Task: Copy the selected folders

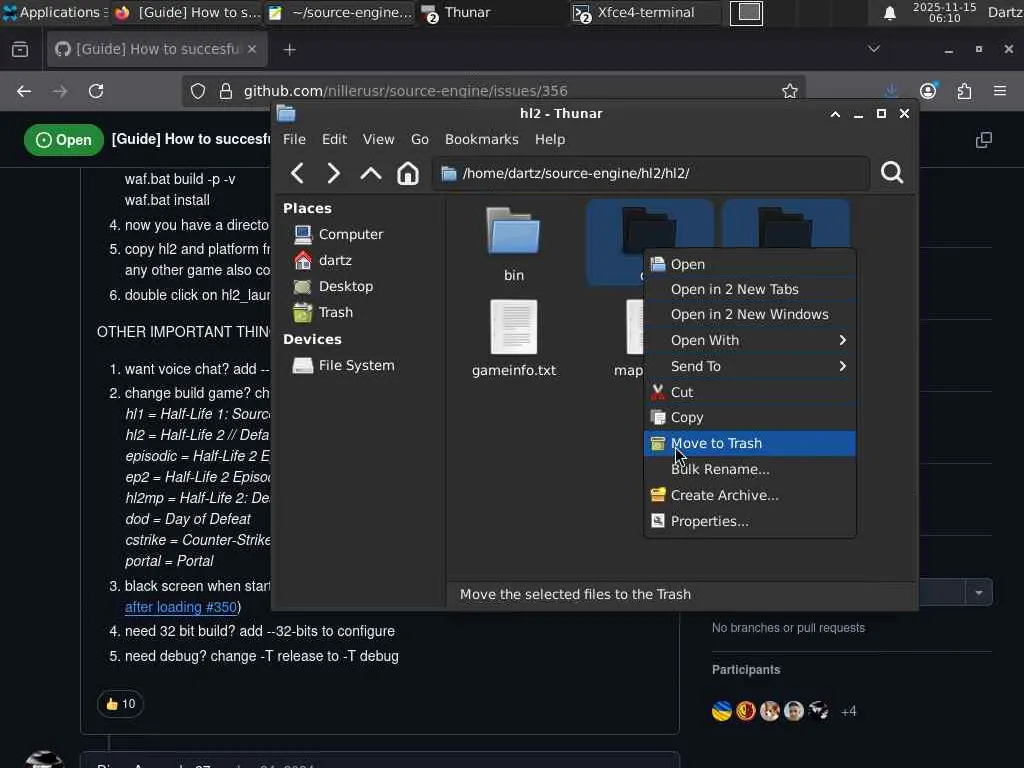Action: (750, 417)
